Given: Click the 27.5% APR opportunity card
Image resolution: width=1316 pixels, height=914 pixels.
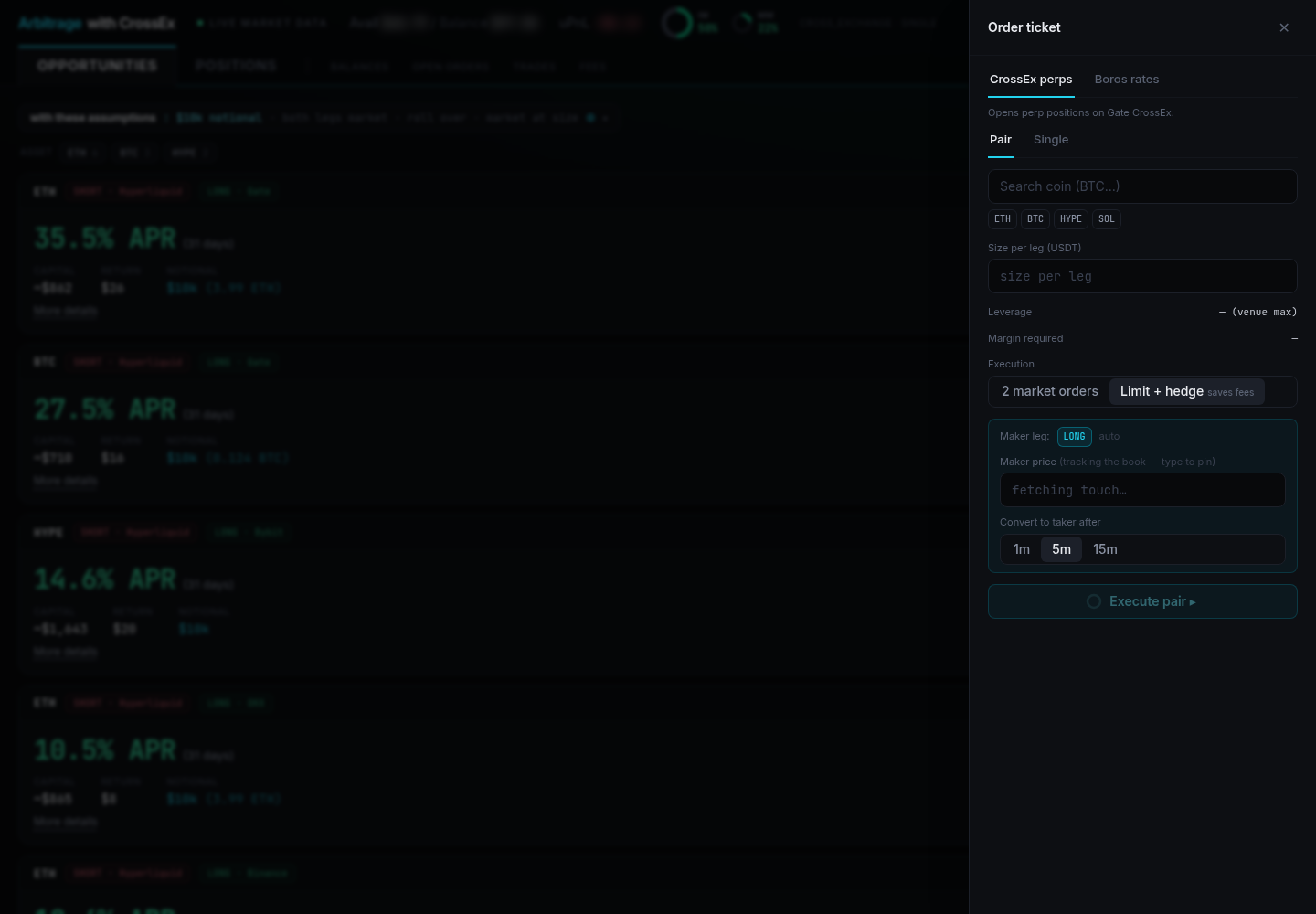Looking at the screenshot, I should point(493,422).
